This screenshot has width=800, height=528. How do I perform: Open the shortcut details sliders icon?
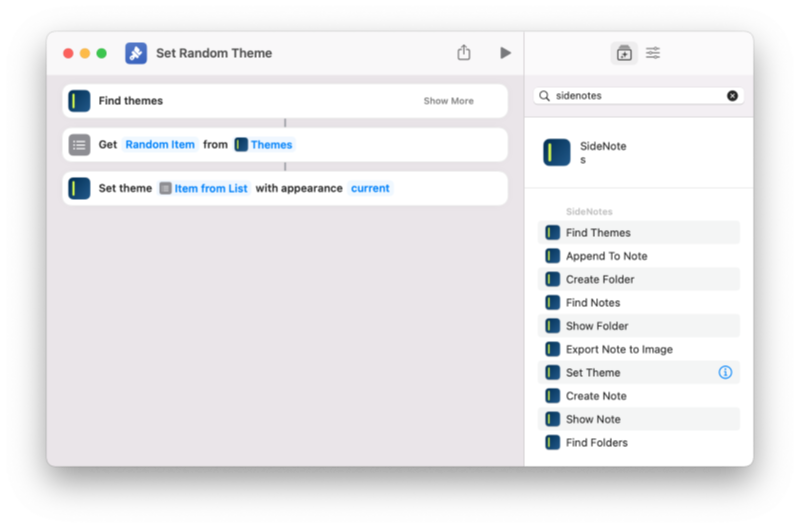click(x=653, y=53)
